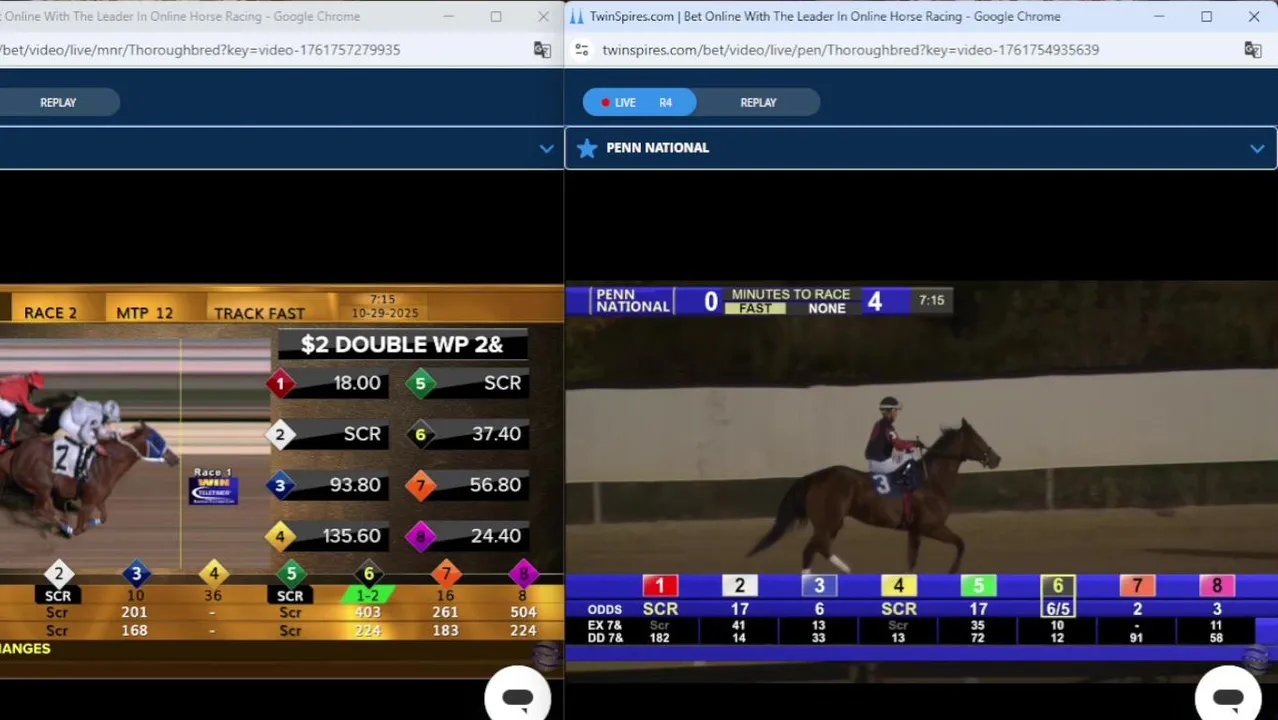The width and height of the screenshot is (1278, 720).
Task: Focus the address bar ending in mnr/Thoroughbred
Action: click(200, 49)
